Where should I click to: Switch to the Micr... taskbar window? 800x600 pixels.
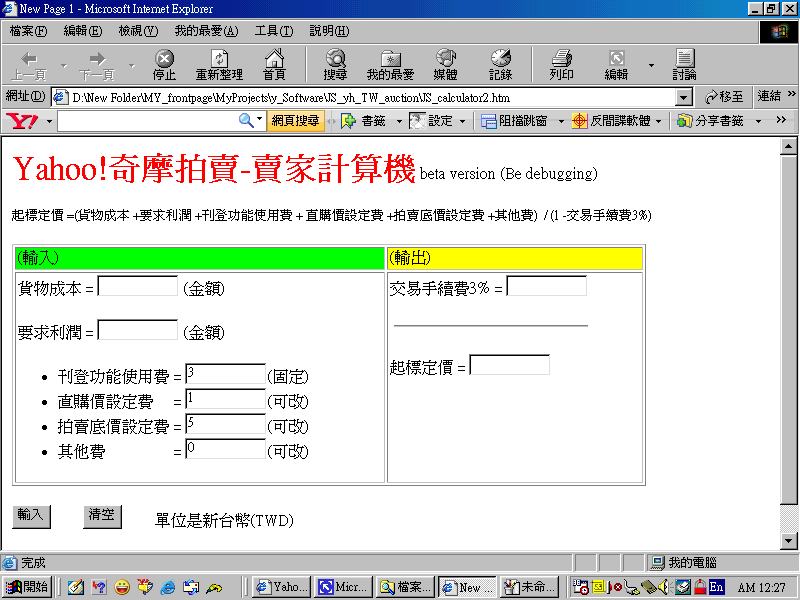pyautogui.click(x=344, y=587)
